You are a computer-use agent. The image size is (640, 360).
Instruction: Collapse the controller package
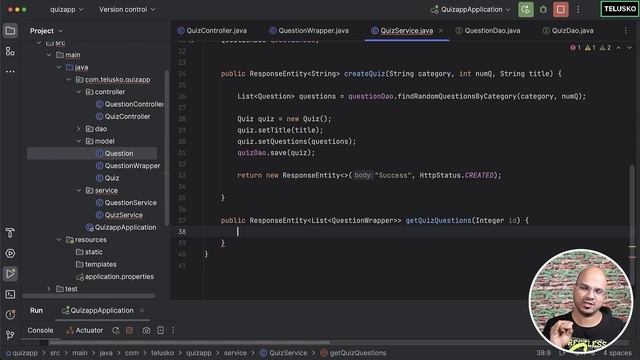tap(78, 92)
